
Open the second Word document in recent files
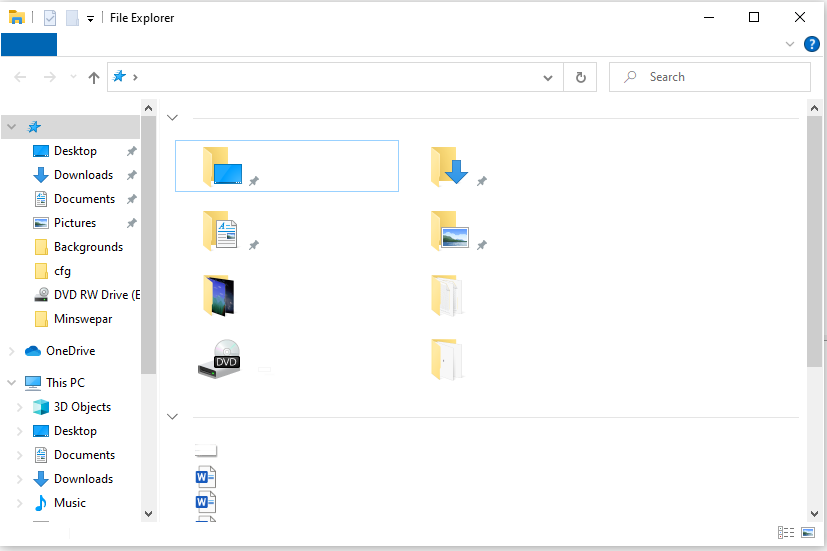click(x=205, y=502)
